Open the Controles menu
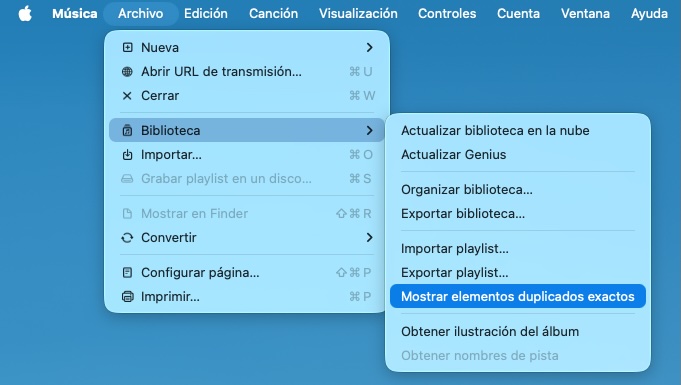The height and width of the screenshot is (385, 681). (x=447, y=13)
